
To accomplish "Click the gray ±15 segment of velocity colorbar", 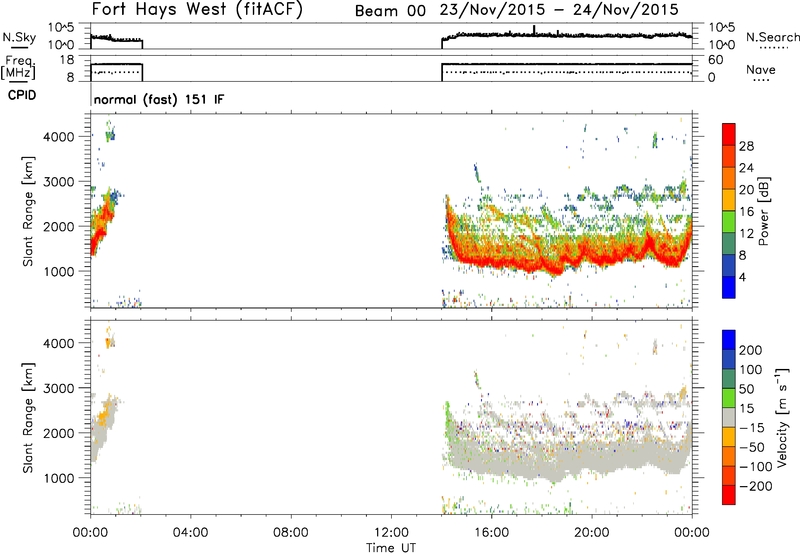I will pyautogui.click(x=729, y=417).
